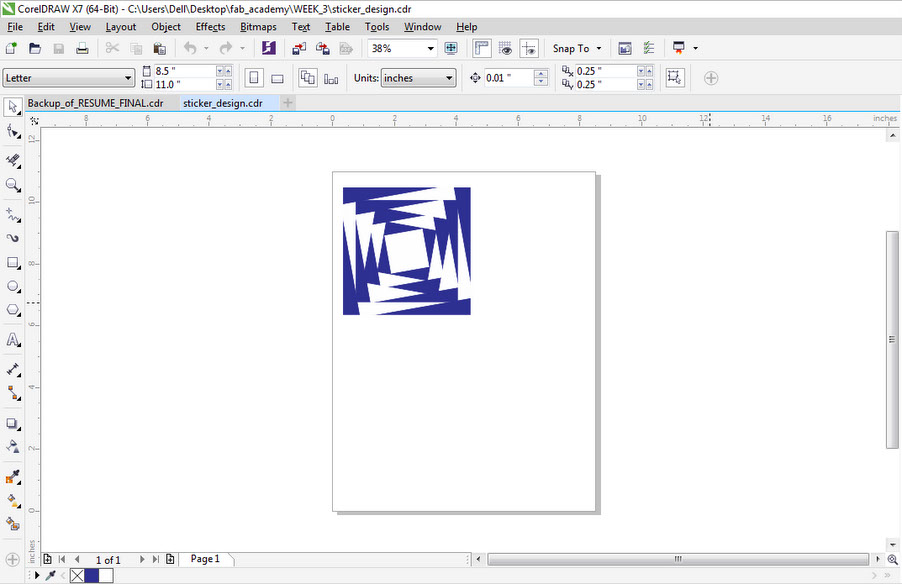This screenshot has width=902, height=584.
Task: Select the Color Eyedropper tool
Action: (13, 476)
